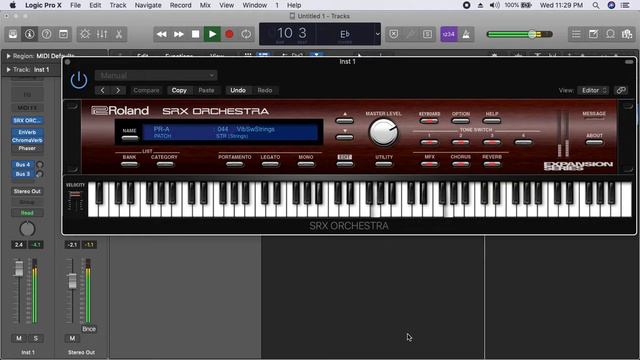Toggle the purple Count-in 1234 button
Screen dimensions: 640x360
tap(449, 34)
